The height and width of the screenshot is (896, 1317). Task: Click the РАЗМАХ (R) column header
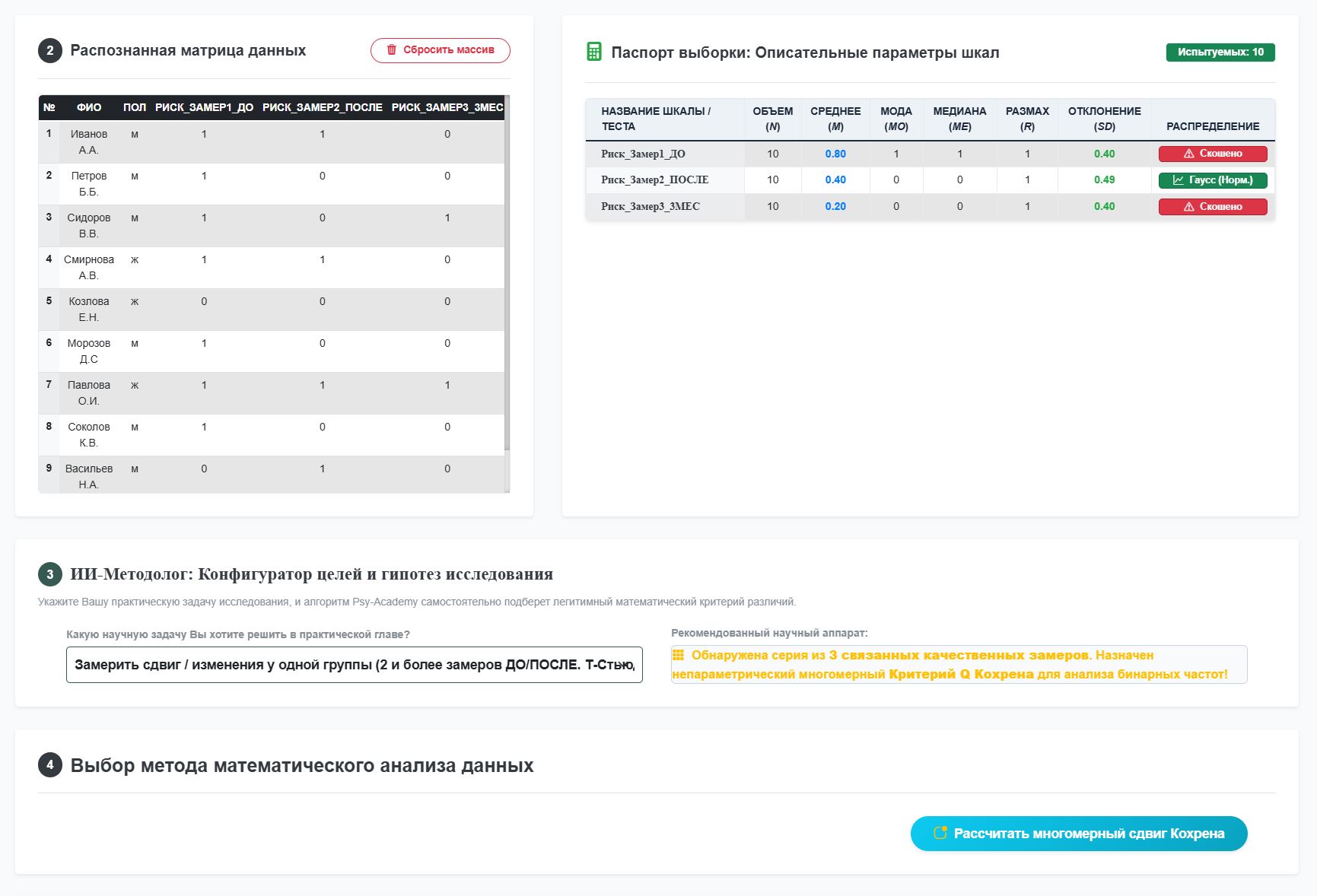tap(1027, 119)
